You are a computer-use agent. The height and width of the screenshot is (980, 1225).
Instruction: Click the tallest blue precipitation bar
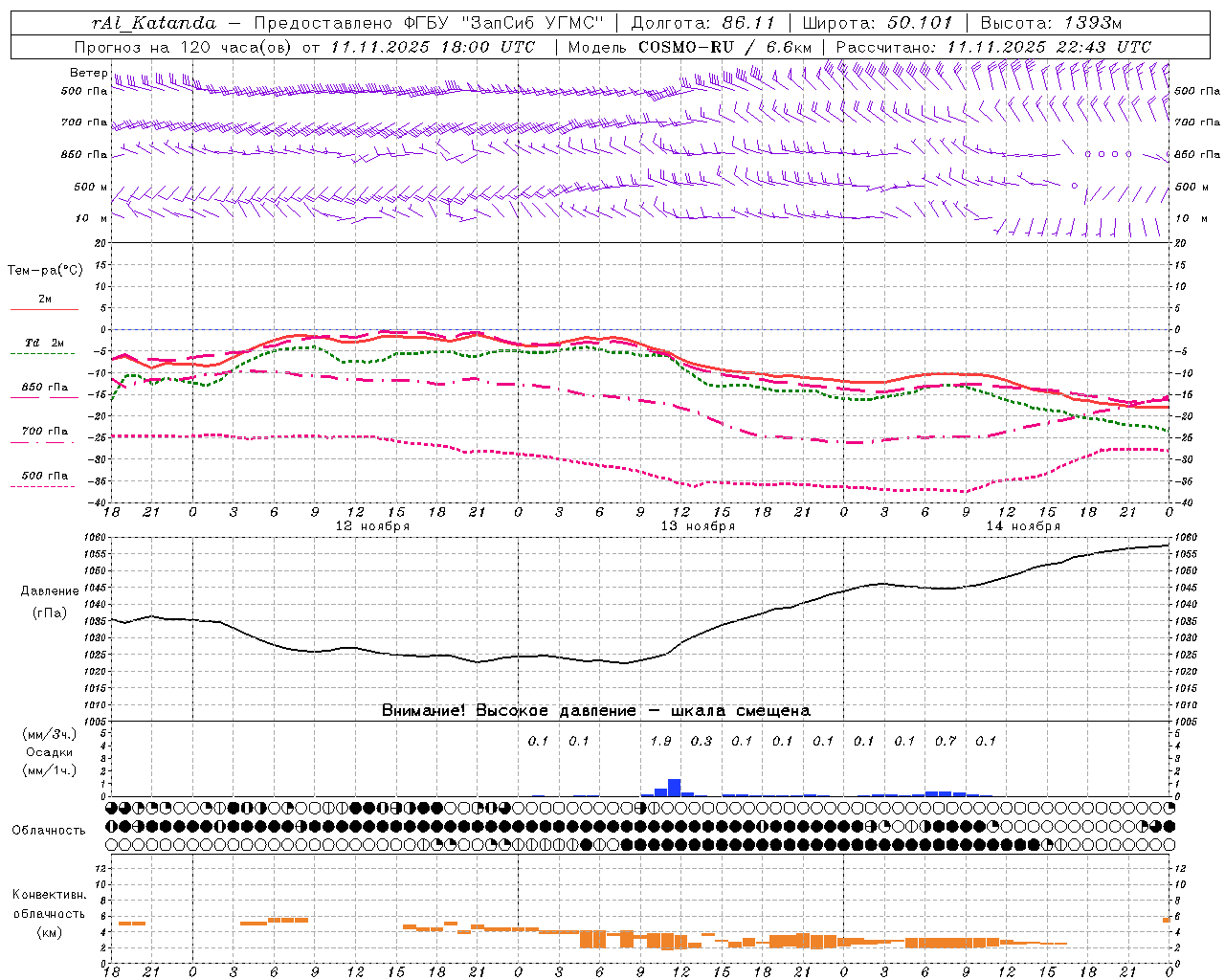tap(675, 788)
